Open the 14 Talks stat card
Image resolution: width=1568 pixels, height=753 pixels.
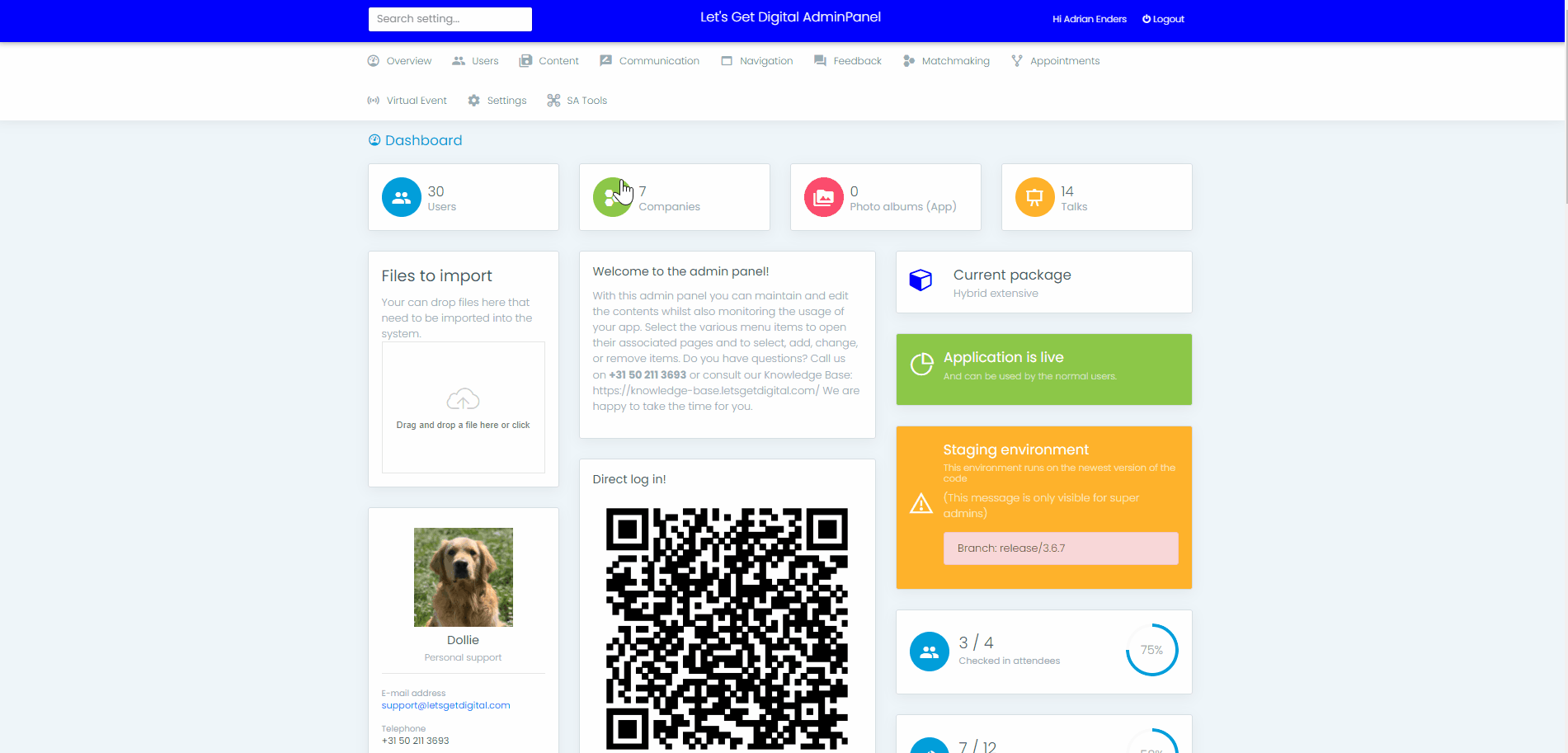click(x=1097, y=197)
